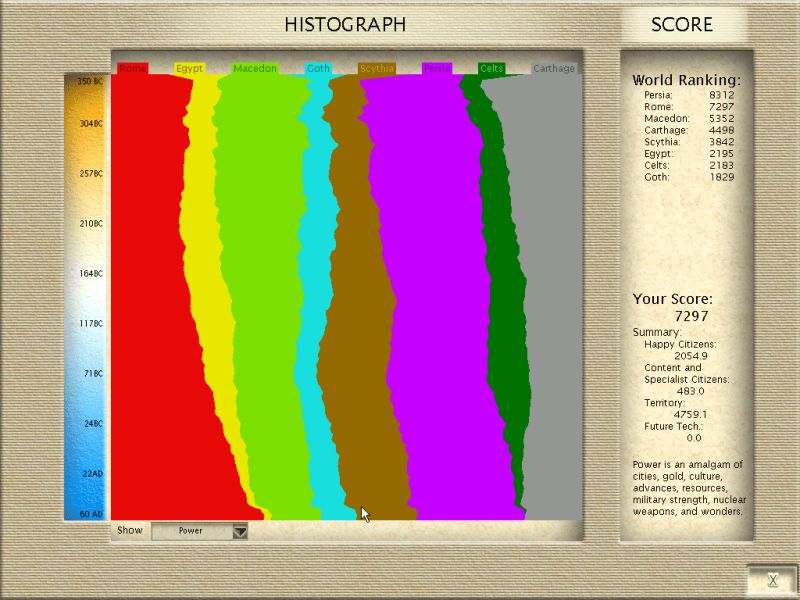Image resolution: width=800 pixels, height=600 pixels.
Task: Click the Power combo box field
Action: click(x=191, y=531)
